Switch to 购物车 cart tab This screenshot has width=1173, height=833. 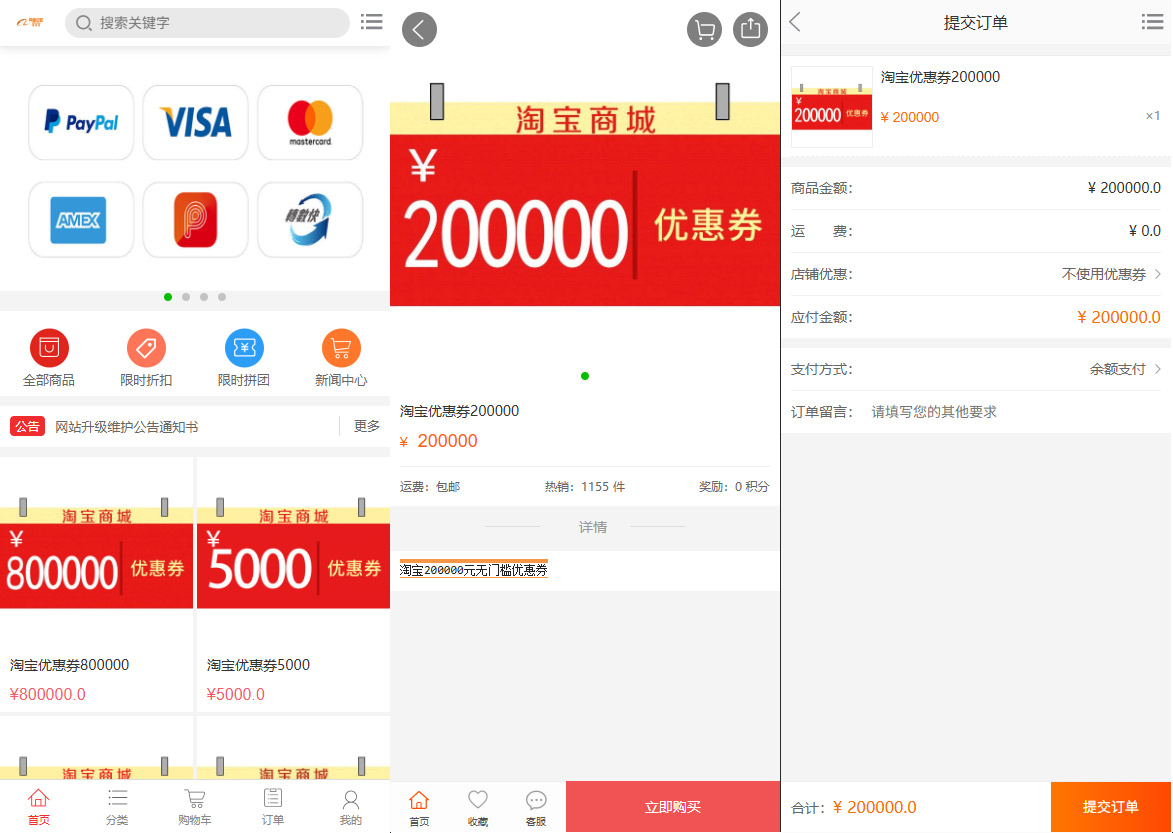(x=195, y=808)
